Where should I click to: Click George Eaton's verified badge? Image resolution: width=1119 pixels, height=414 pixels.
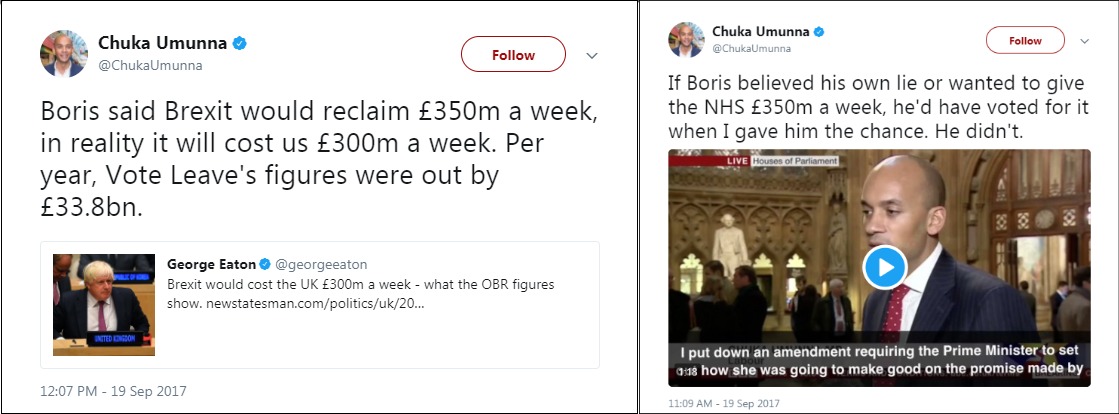tap(265, 264)
